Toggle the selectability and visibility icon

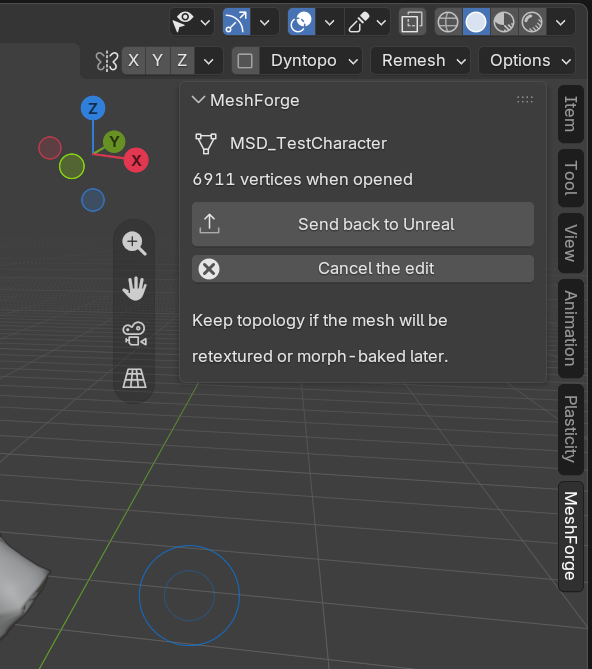pyautogui.click(x=183, y=21)
